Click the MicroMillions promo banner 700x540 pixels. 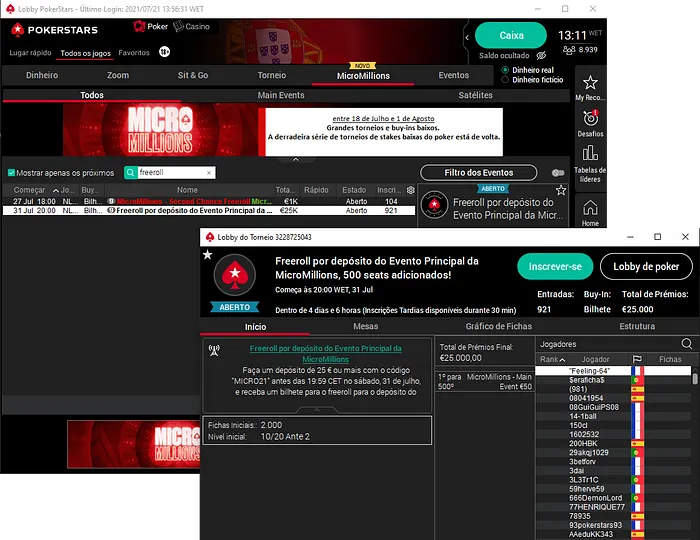[x=283, y=130]
